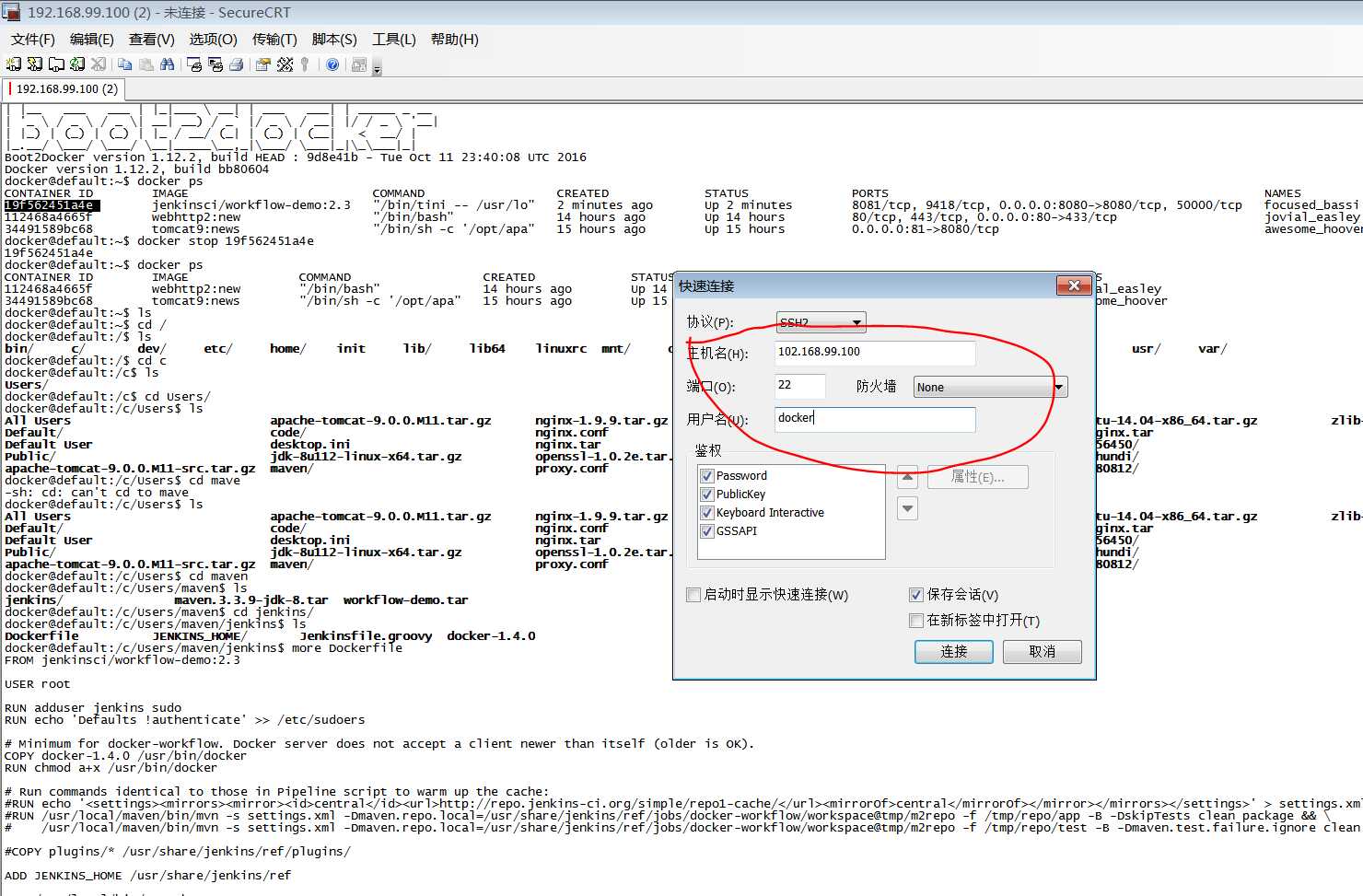Click the Reconnect toolbar icon
This screenshot has width=1363, height=896.
[x=77, y=64]
